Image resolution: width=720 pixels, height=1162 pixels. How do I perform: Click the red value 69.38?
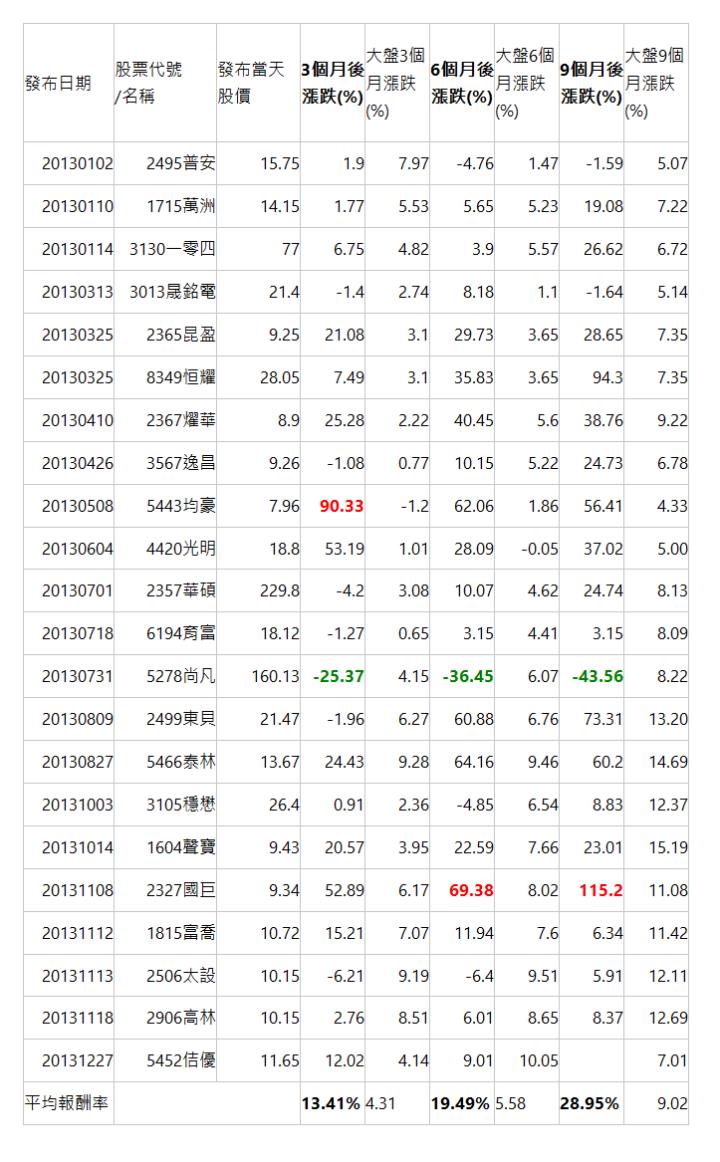click(x=471, y=891)
